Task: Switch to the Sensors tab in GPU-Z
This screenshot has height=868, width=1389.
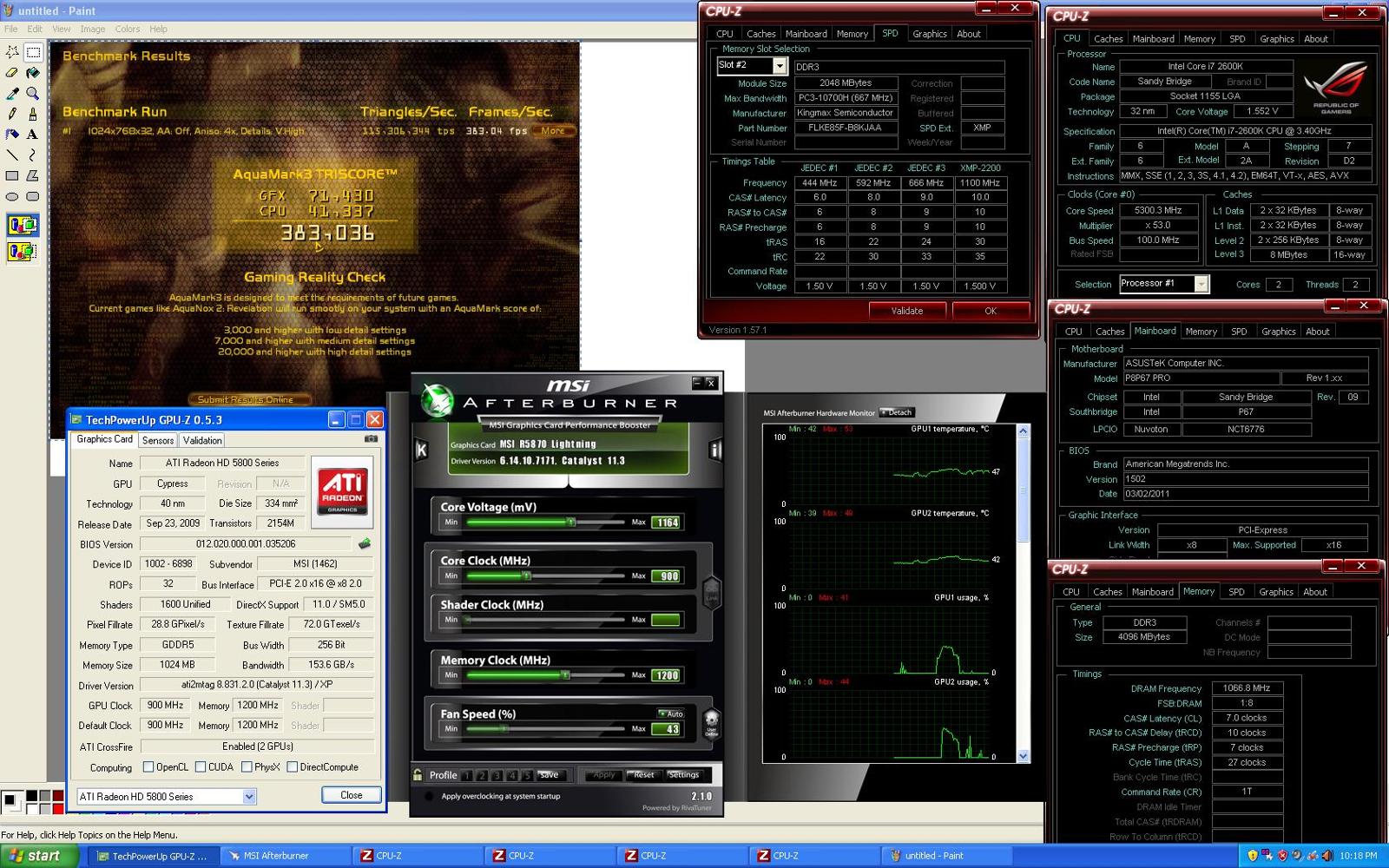Action: 158,440
